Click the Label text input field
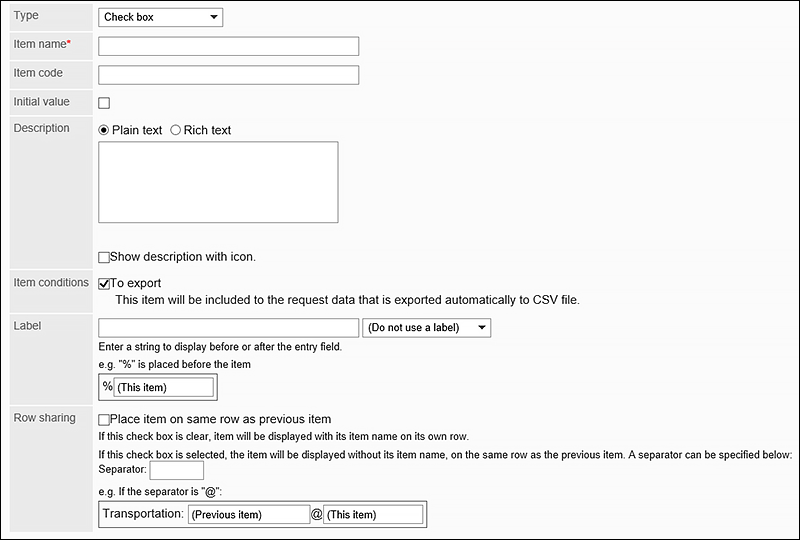The width and height of the screenshot is (800, 540). pos(228,328)
